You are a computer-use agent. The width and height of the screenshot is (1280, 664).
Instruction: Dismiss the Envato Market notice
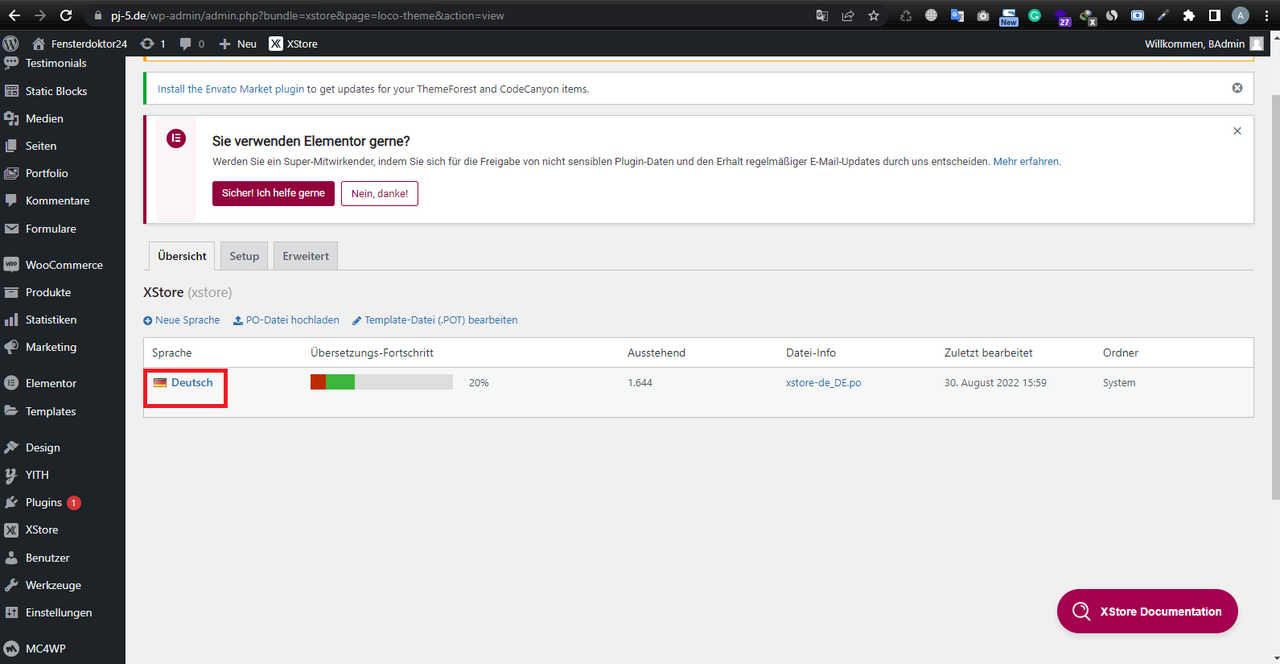point(1237,88)
